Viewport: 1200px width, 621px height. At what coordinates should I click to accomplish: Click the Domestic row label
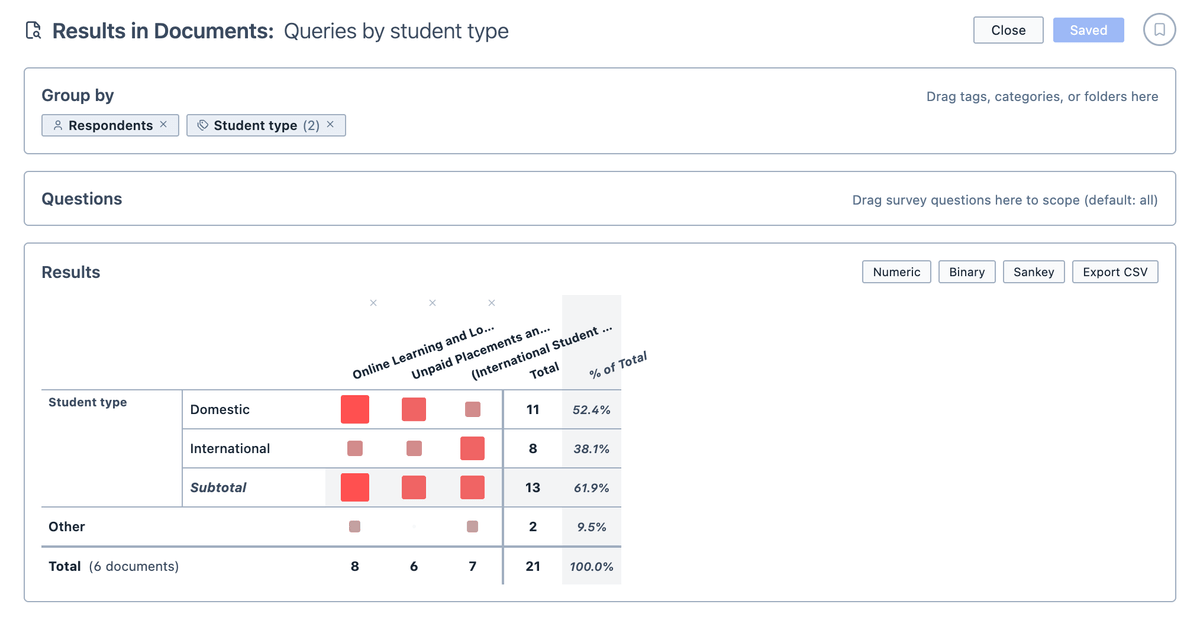(220, 409)
